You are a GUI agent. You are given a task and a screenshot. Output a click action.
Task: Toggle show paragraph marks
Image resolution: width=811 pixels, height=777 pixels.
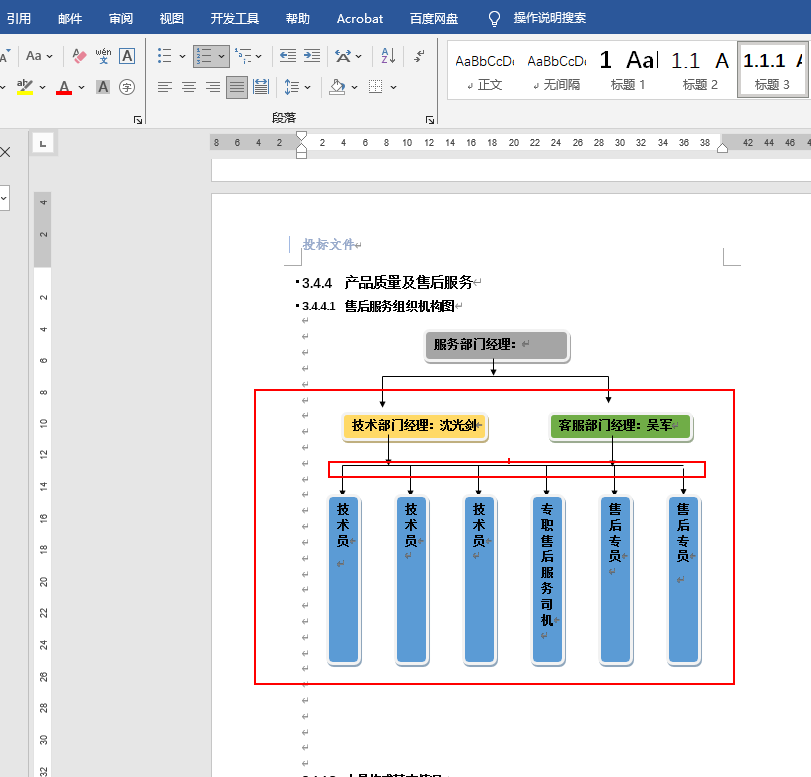coord(419,56)
